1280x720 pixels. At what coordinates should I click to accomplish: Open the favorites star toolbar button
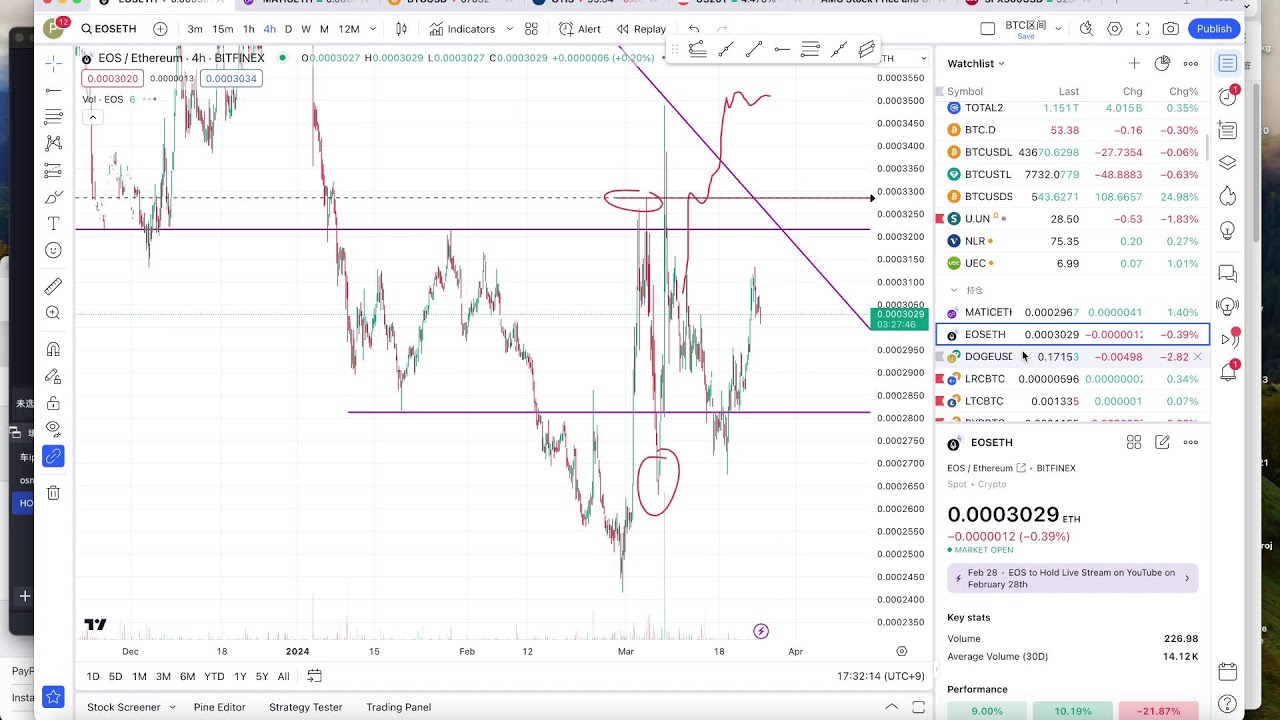[53, 697]
